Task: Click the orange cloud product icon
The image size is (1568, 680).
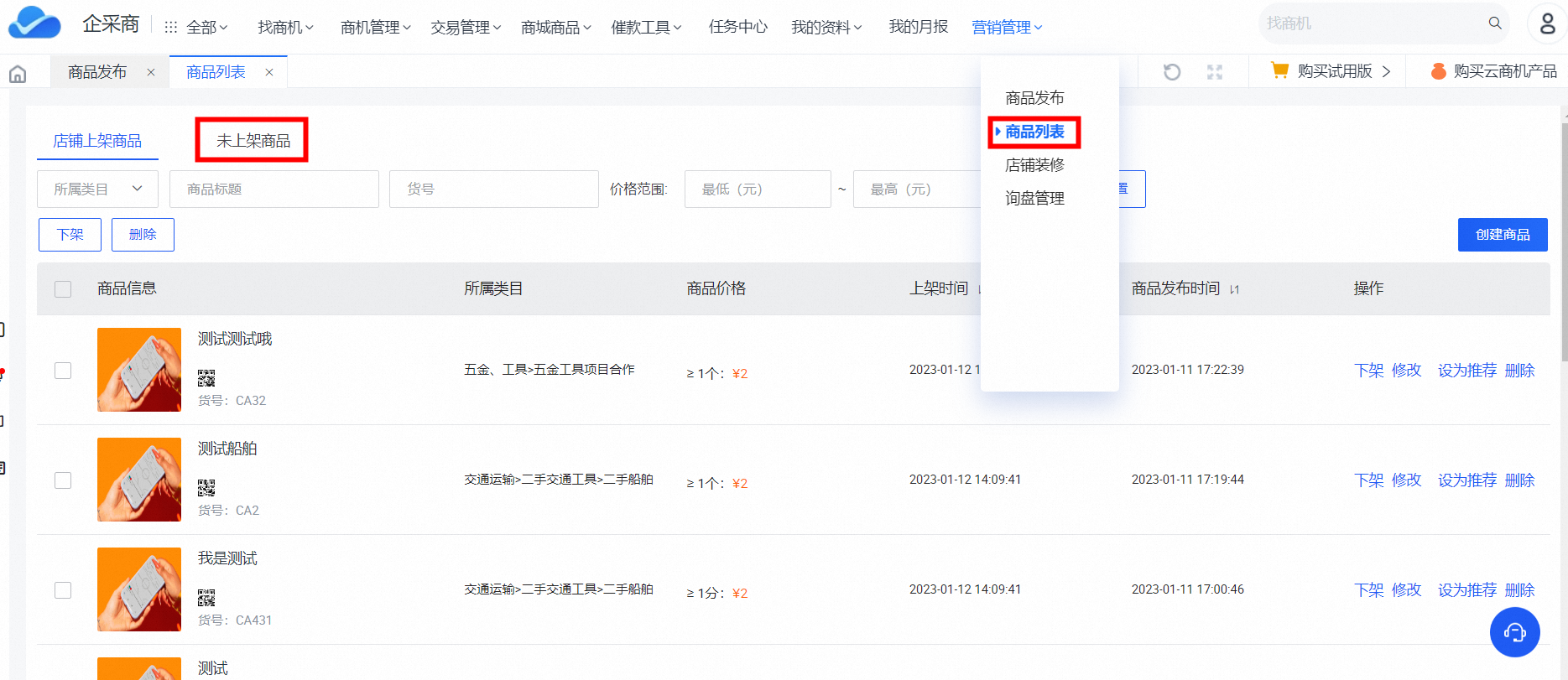Action: coord(1438,71)
